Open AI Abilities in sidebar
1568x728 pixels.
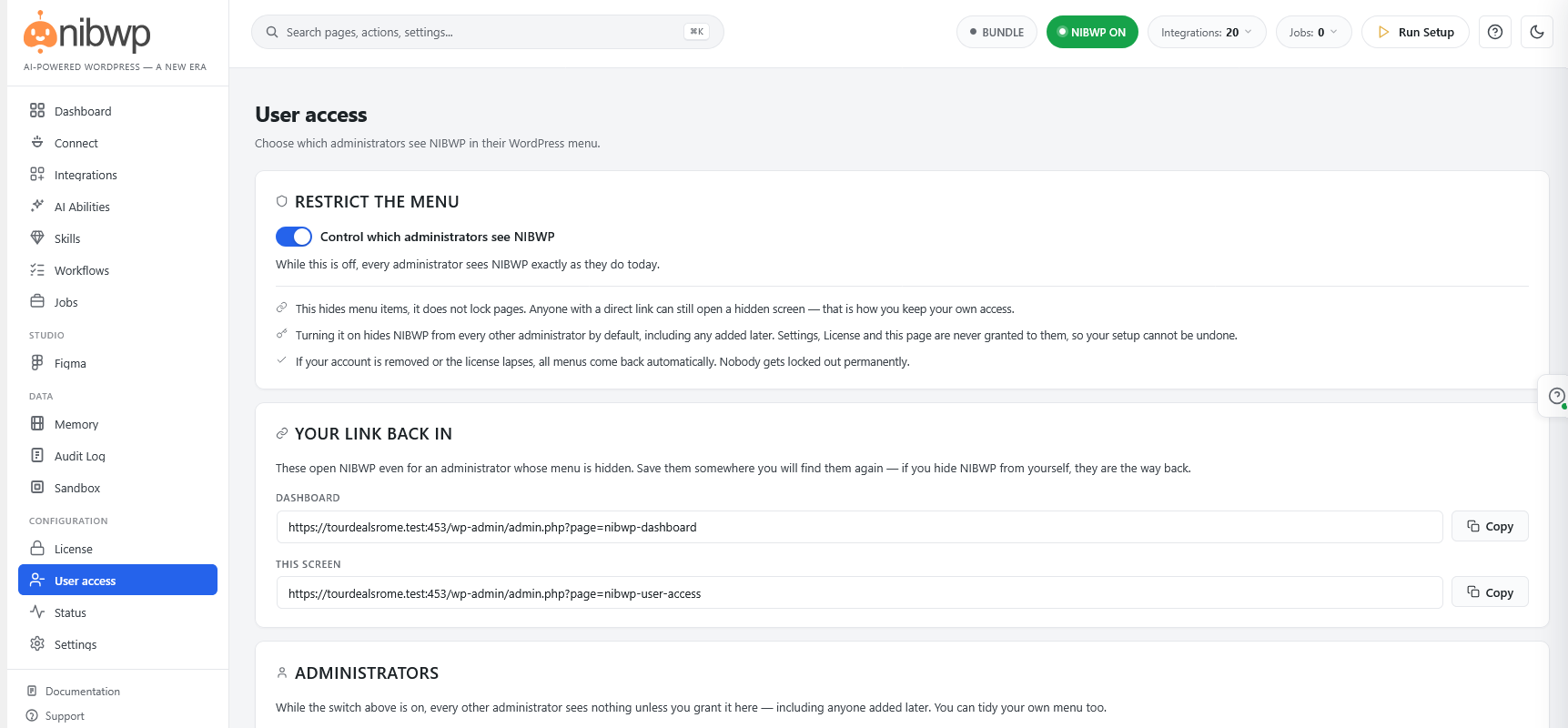117,207
